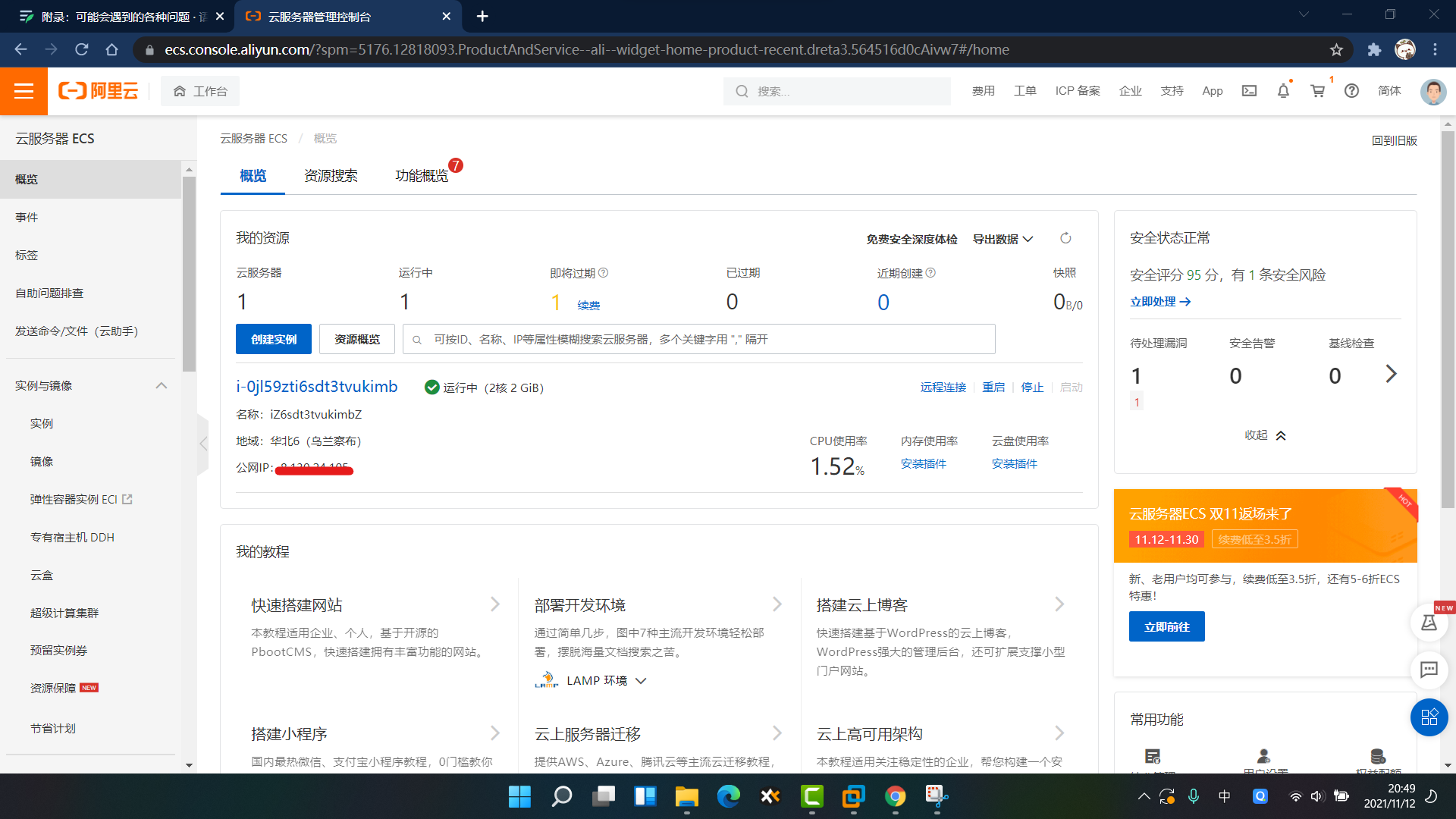The width and height of the screenshot is (1456, 819).
Task: Open the Windows Start menu
Action: 519,796
